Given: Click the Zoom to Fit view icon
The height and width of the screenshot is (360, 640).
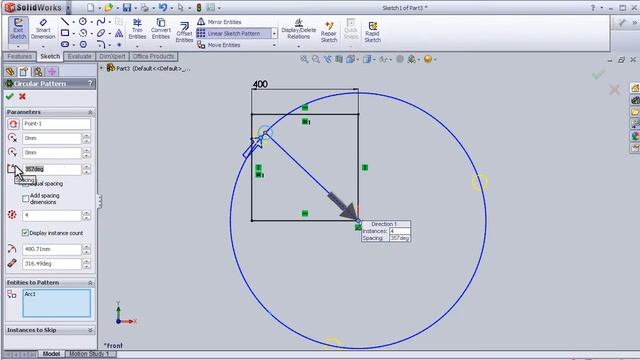Looking at the screenshot, I should 304,60.
